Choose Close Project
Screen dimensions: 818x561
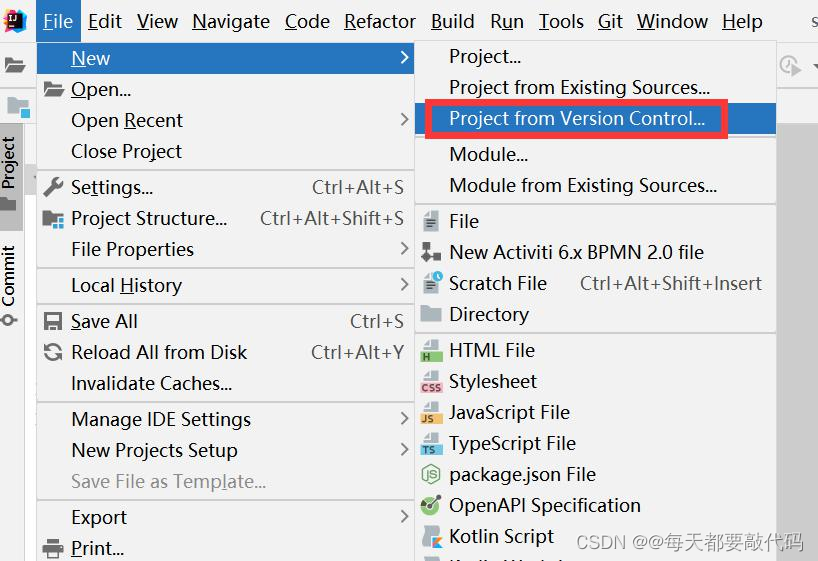[x=225, y=151]
